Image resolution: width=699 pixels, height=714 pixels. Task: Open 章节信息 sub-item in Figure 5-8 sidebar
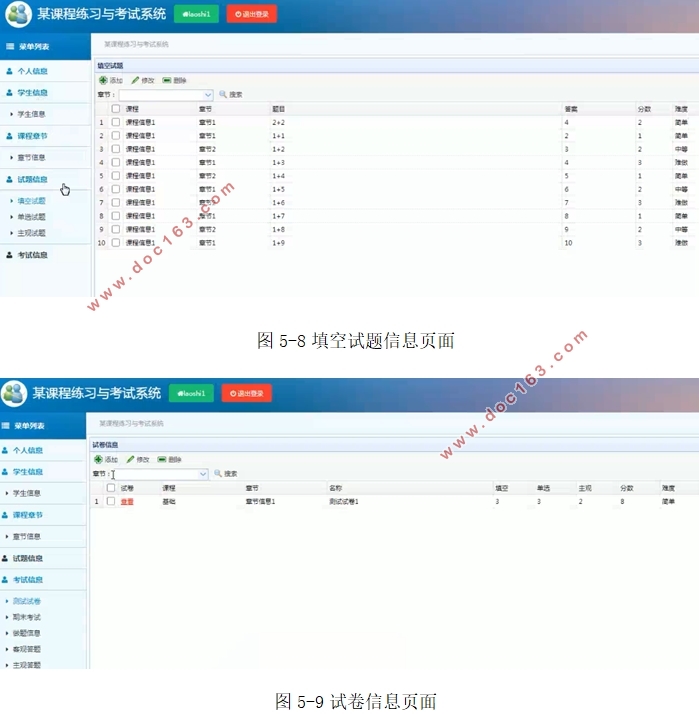31,158
